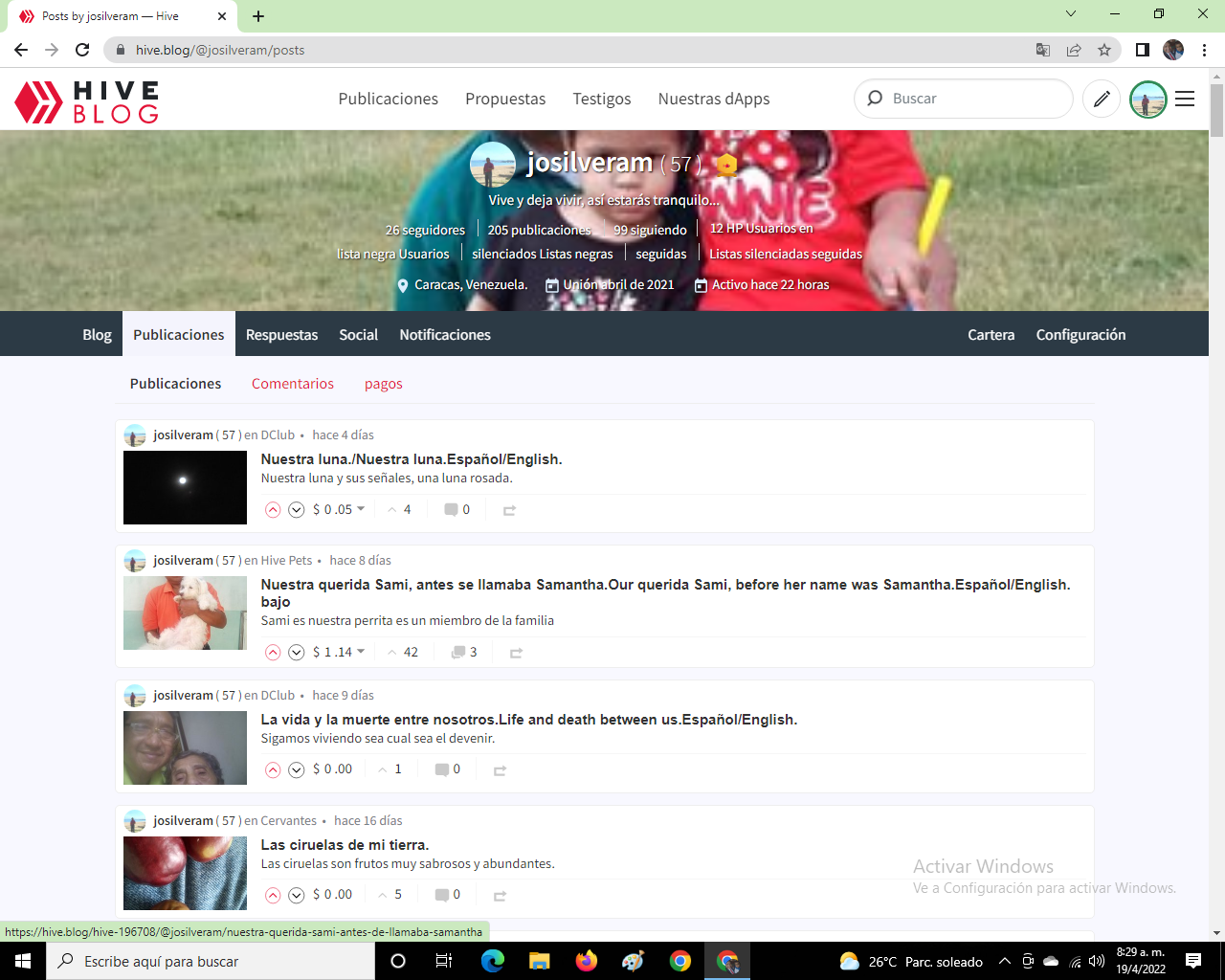Reblog the Nuestra luna post
This screenshot has width=1225, height=980.
pos(509,510)
